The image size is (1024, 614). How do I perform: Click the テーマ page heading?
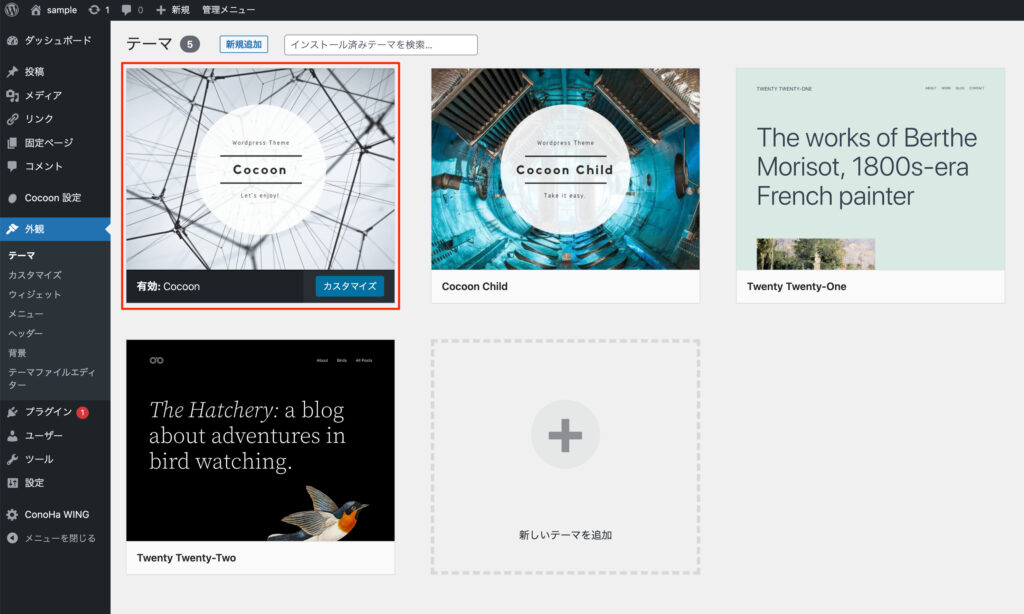(150, 44)
